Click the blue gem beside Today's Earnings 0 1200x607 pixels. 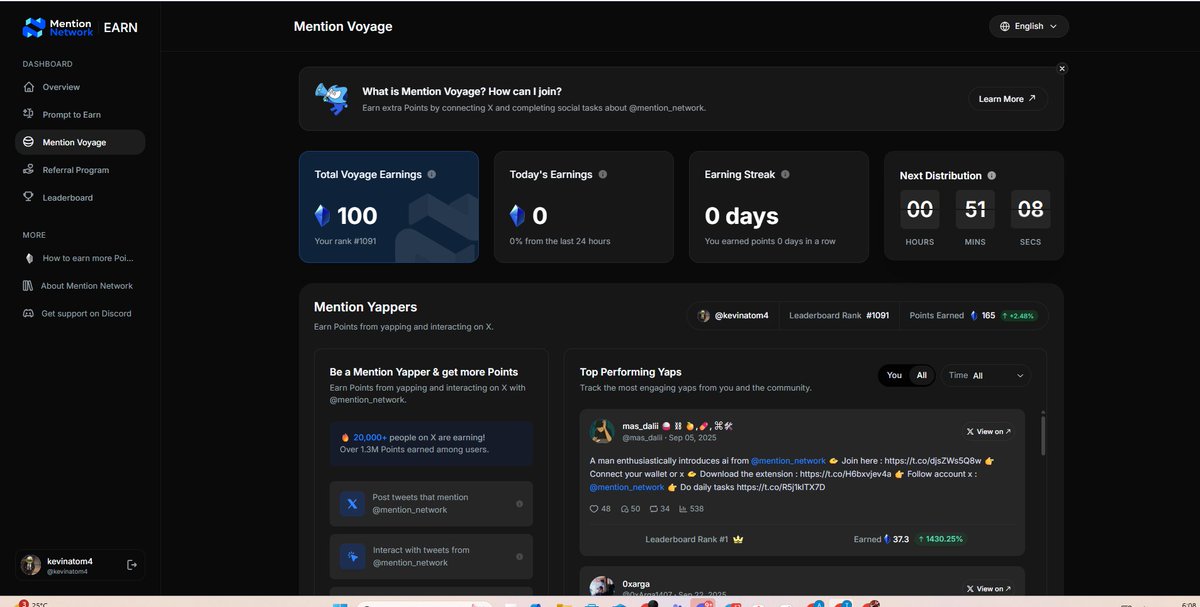pyautogui.click(x=516, y=215)
